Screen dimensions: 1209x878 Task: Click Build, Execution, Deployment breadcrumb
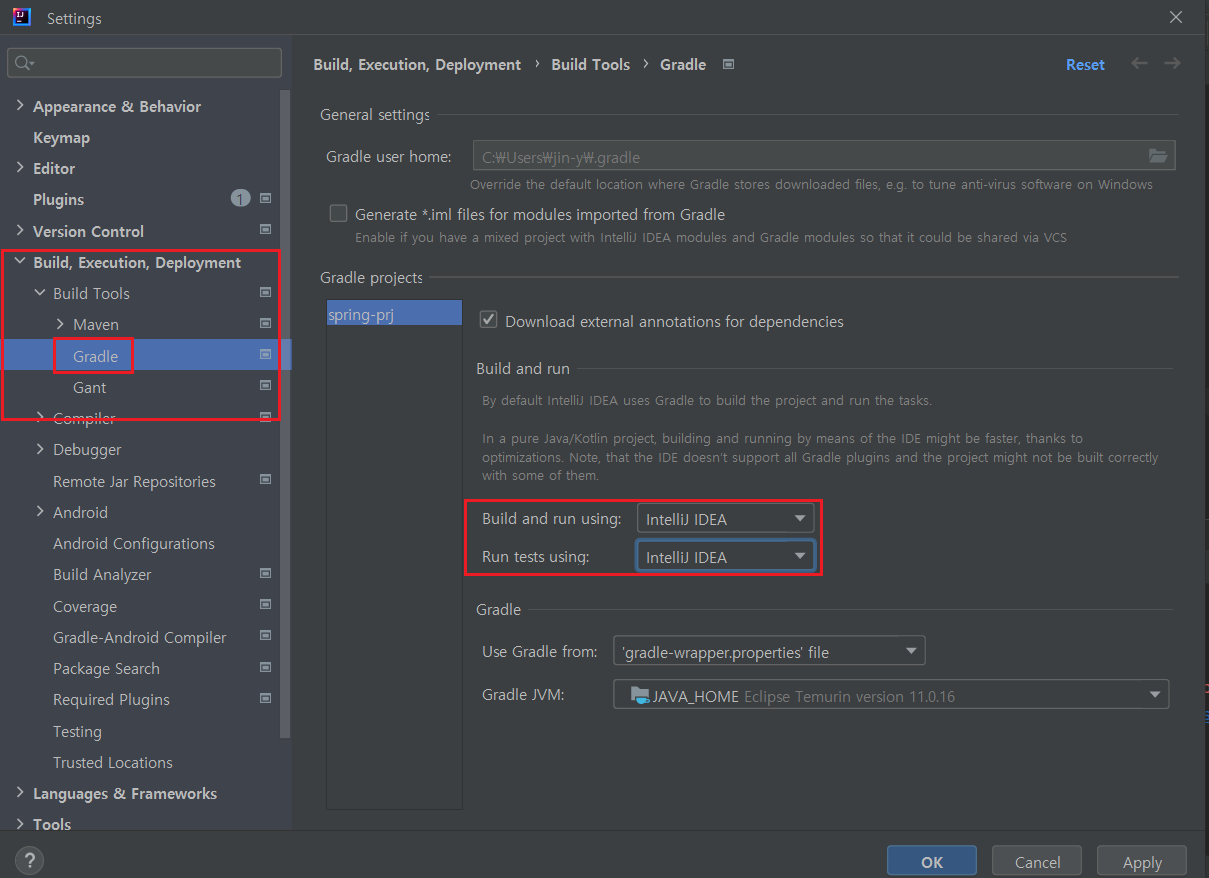[417, 64]
